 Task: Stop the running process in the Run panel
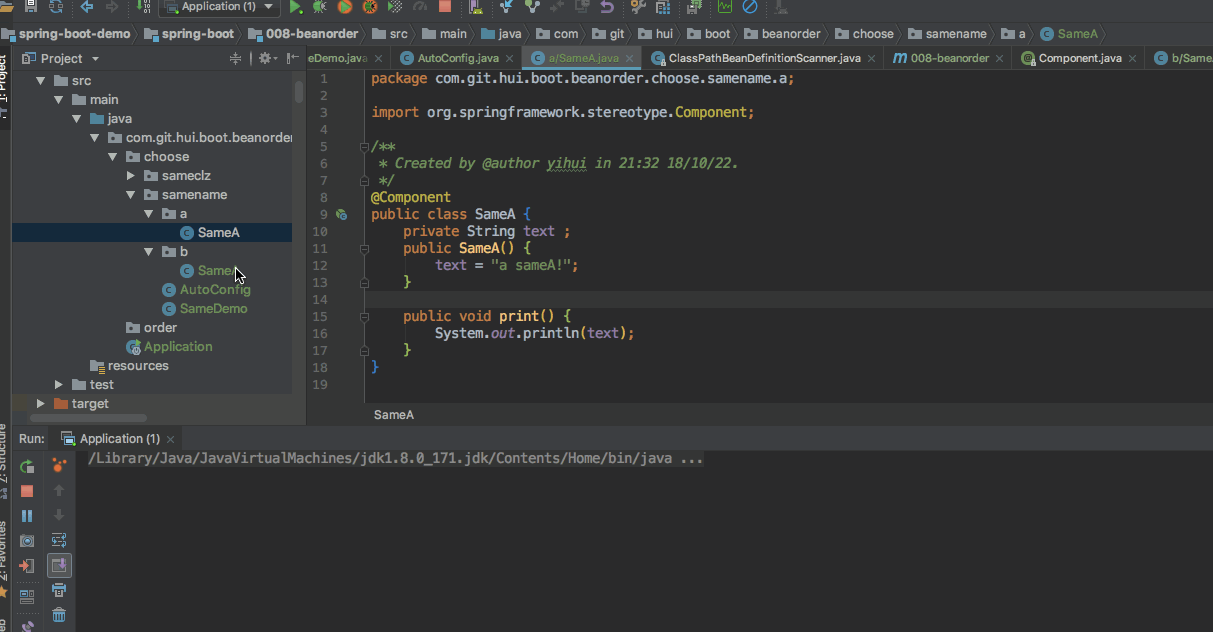[28, 491]
